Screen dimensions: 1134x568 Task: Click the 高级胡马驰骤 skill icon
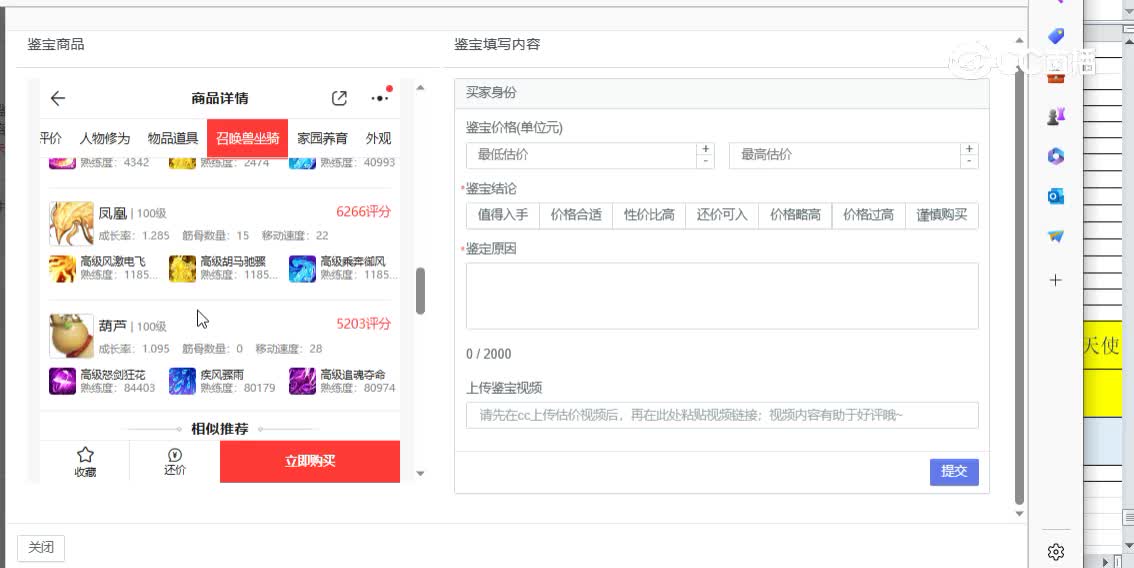[182, 268]
